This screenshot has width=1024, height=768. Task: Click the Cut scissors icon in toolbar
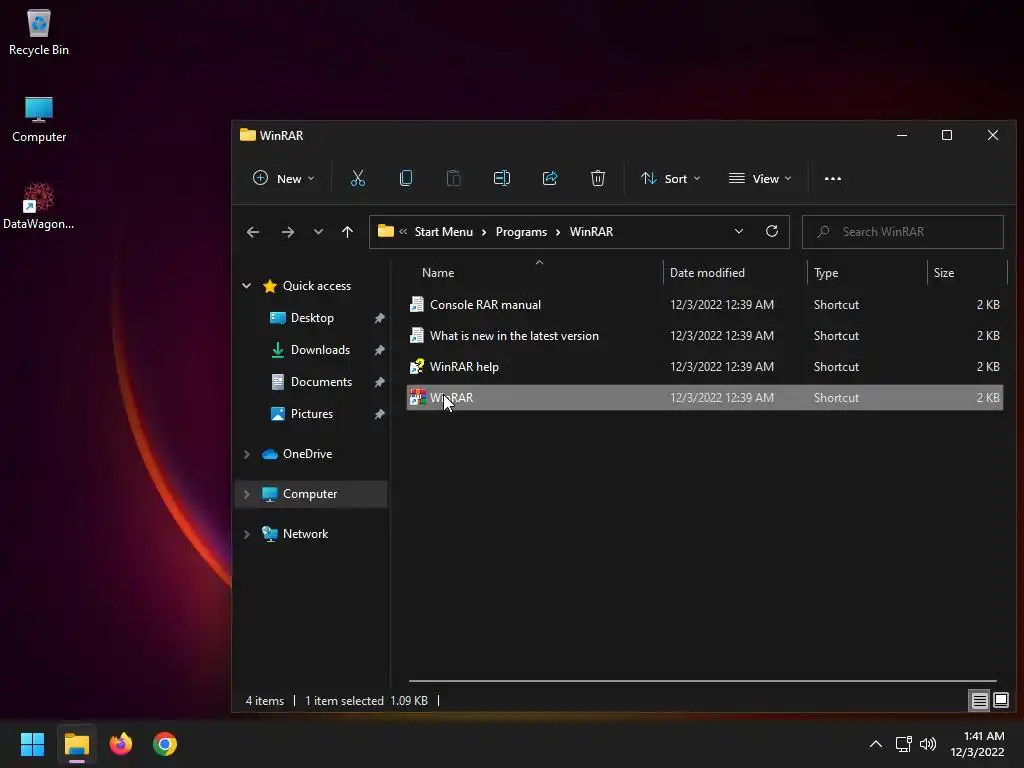tap(357, 178)
